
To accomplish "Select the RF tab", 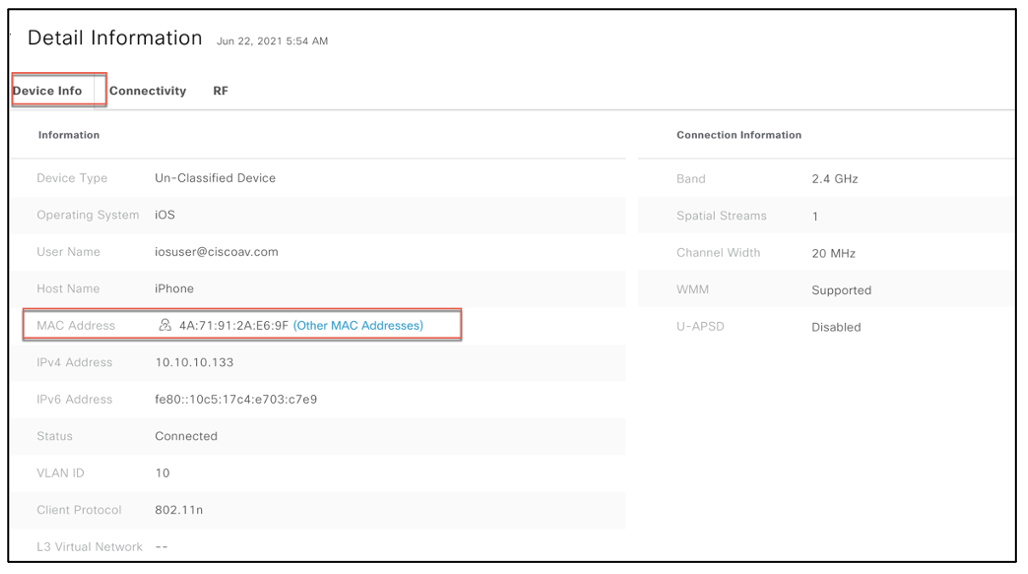I will 220,91.
